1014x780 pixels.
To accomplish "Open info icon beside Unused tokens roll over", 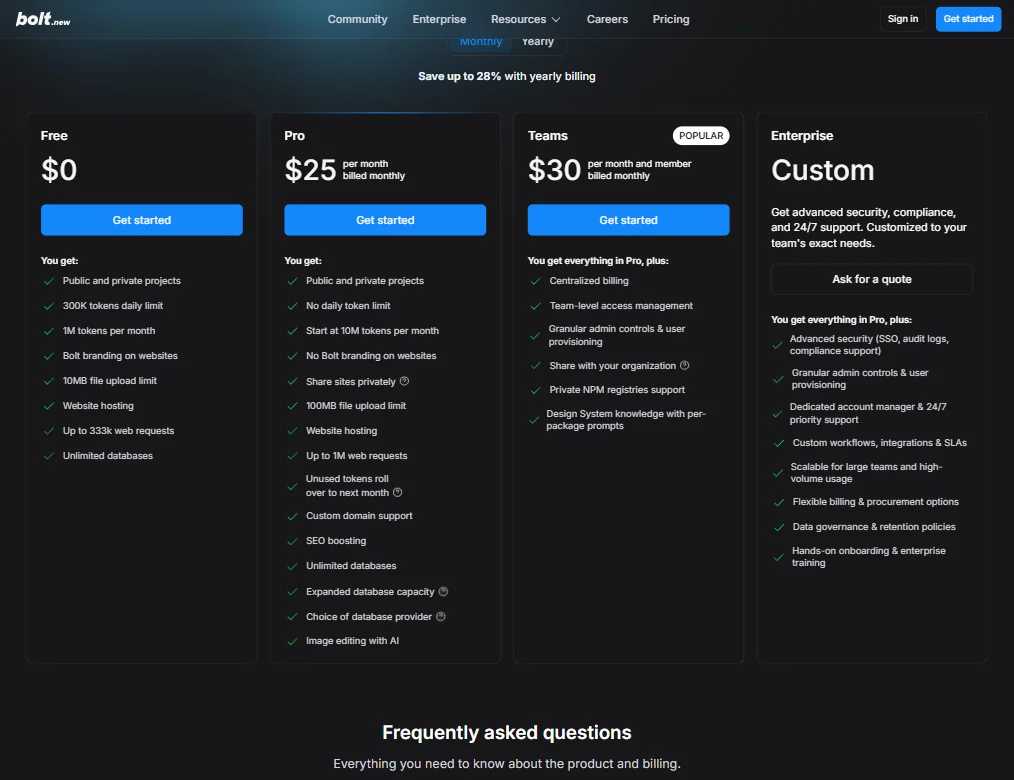I will (x=398, y=492).
